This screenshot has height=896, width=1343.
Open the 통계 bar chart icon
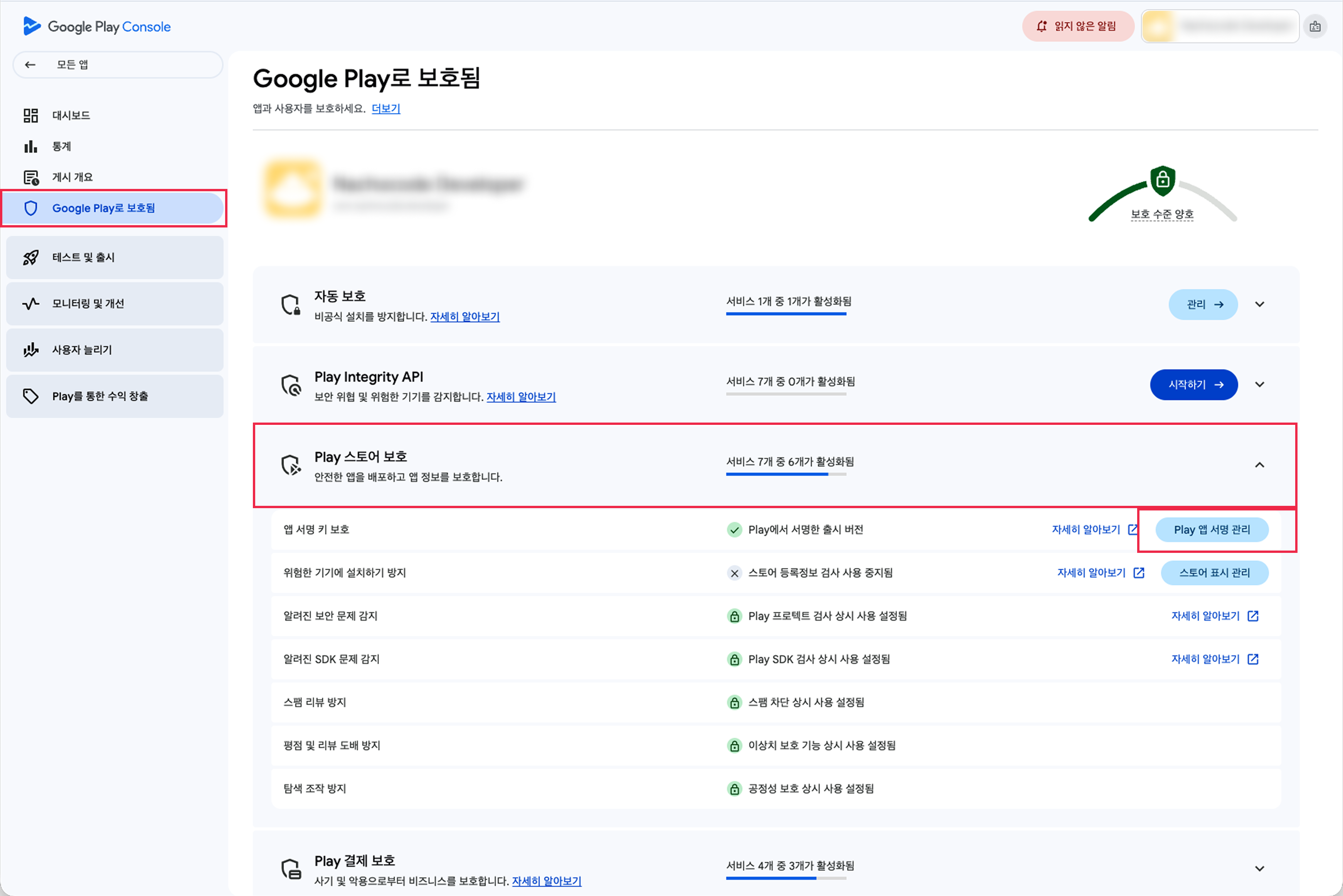(31, 146)
